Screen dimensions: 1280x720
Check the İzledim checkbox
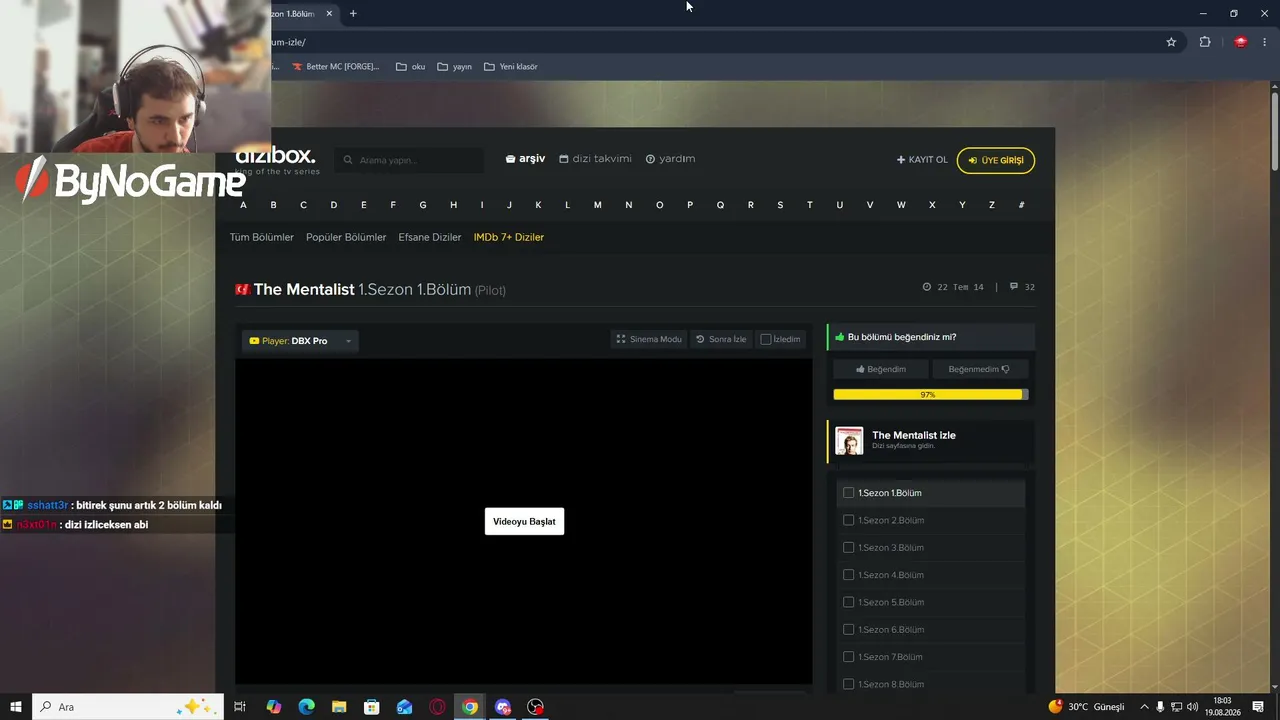pos(766,339)
